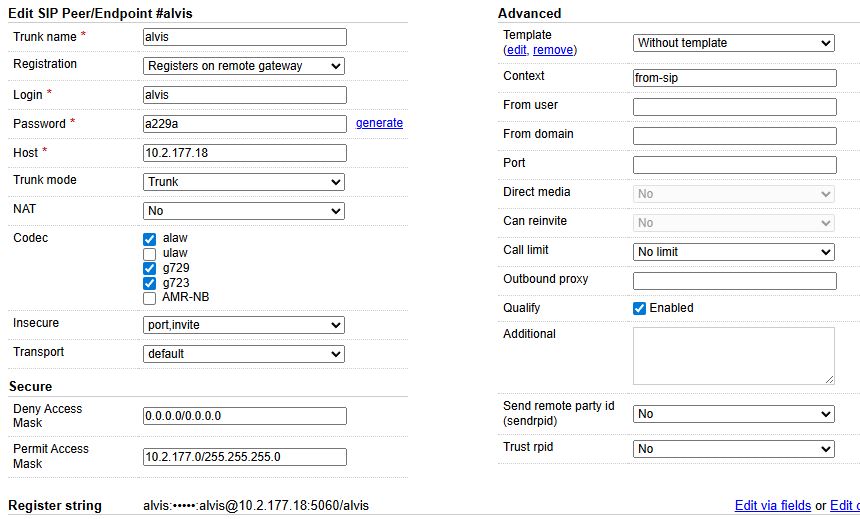Focus the Host input field
860x519 pixels.
[x=245, y=153]
